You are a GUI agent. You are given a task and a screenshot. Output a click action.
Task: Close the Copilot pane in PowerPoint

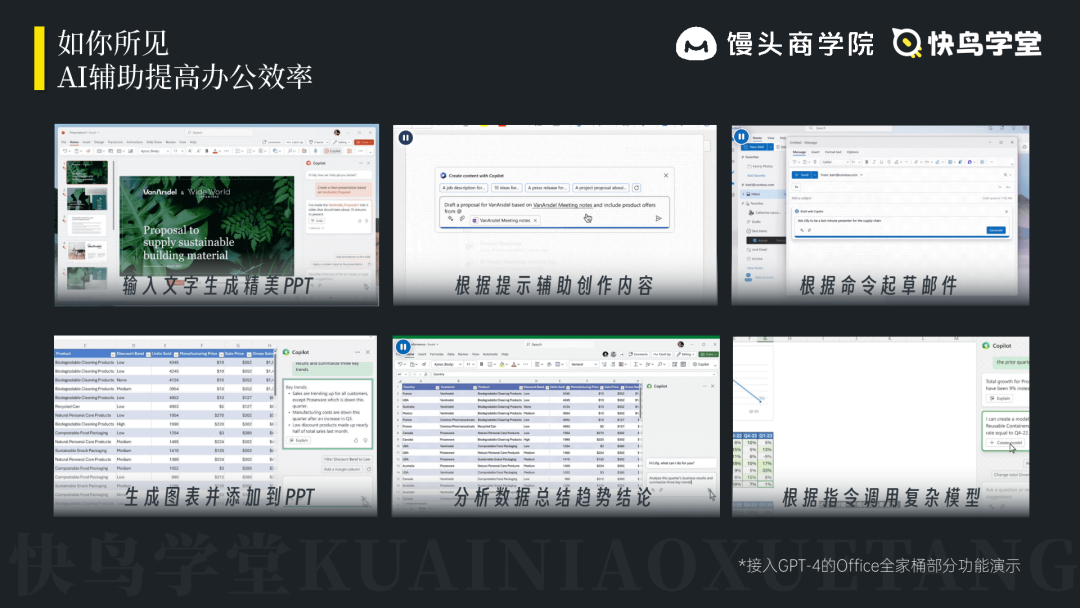click(368, 163)
